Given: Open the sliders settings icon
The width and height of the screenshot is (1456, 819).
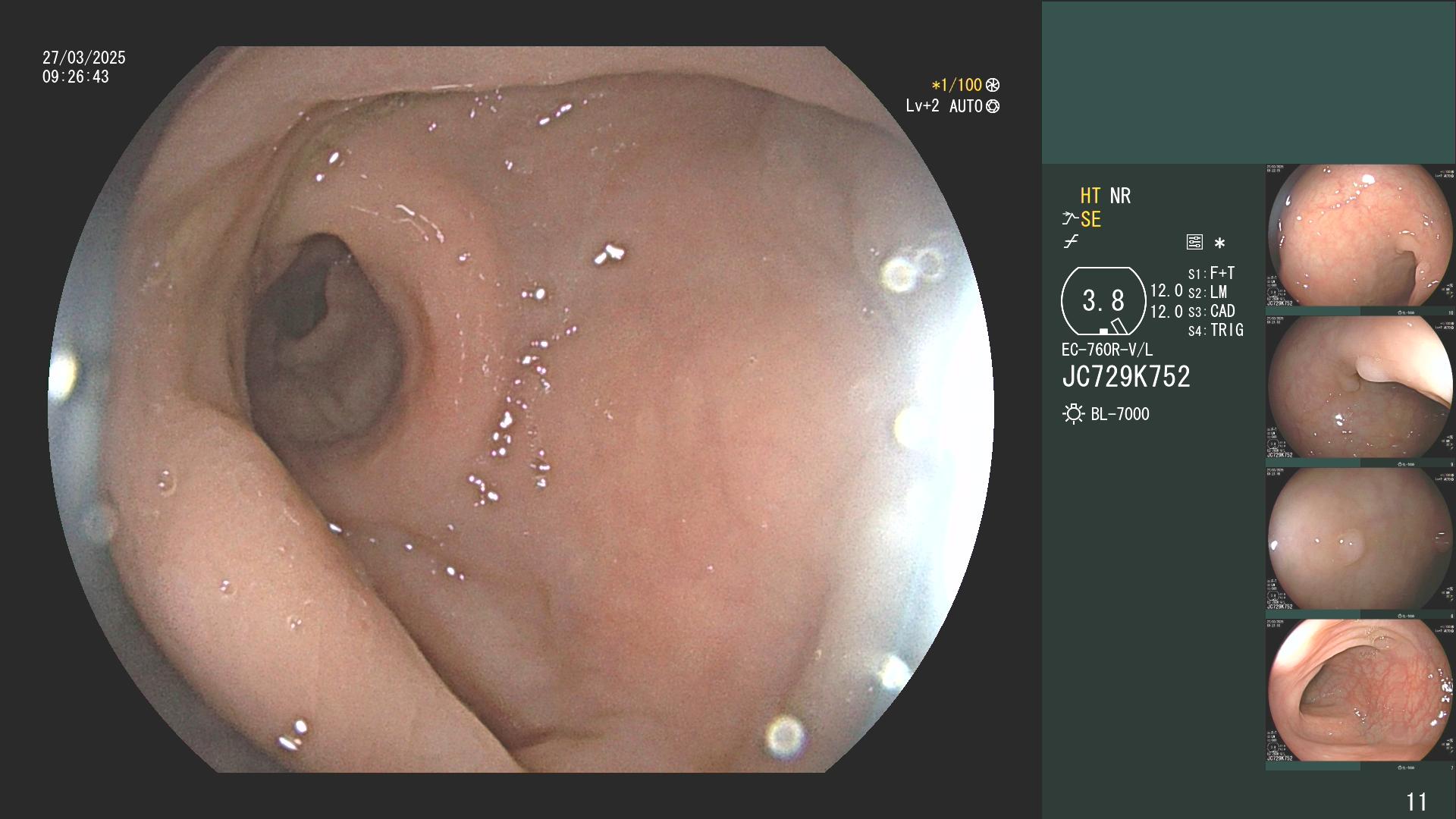Looking at the screenshot, I should [1194, 243].
